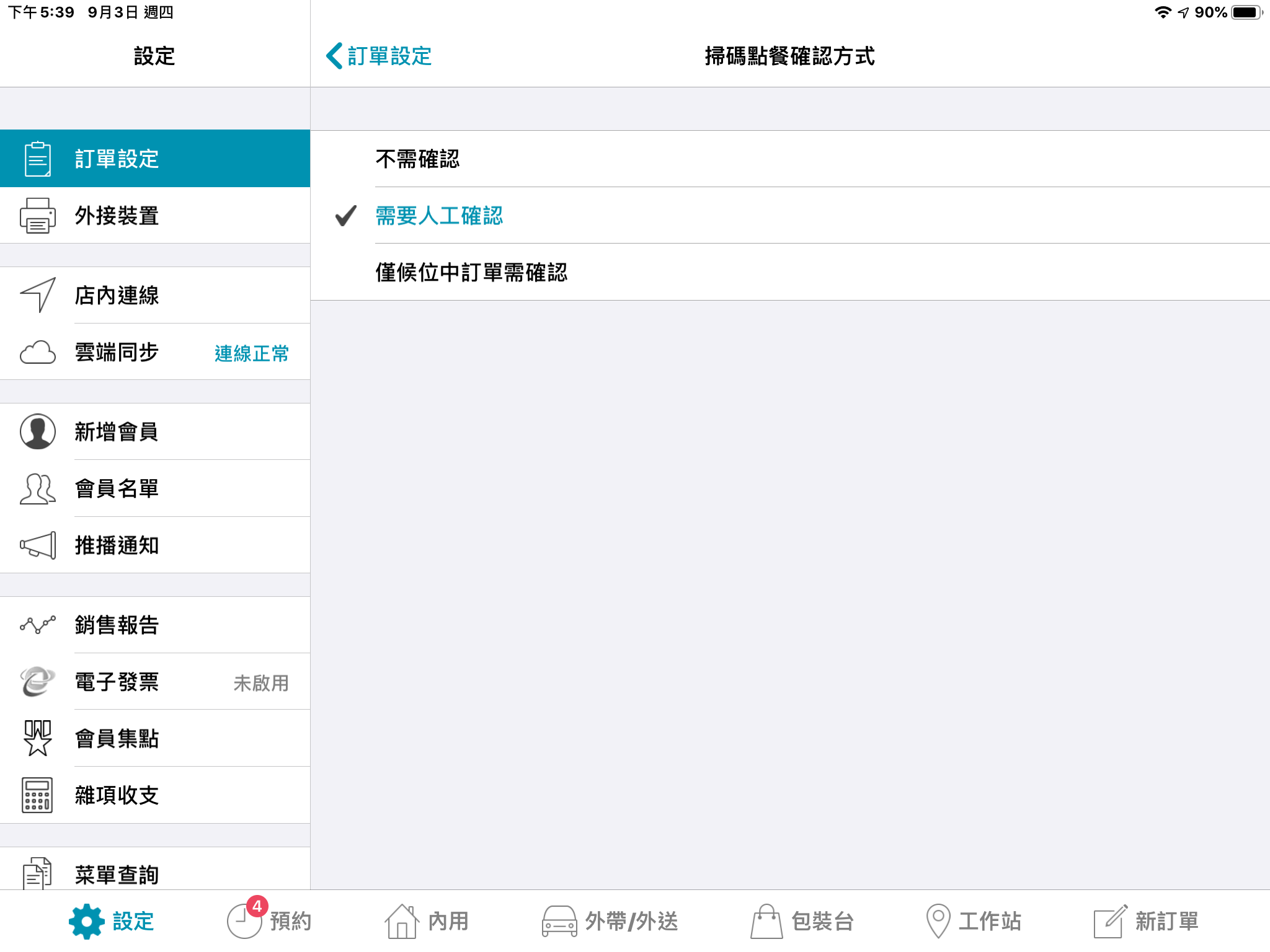Open 銷售報告 via the chart line icon
Screen dimensions: 1270x952
[37, 625]
